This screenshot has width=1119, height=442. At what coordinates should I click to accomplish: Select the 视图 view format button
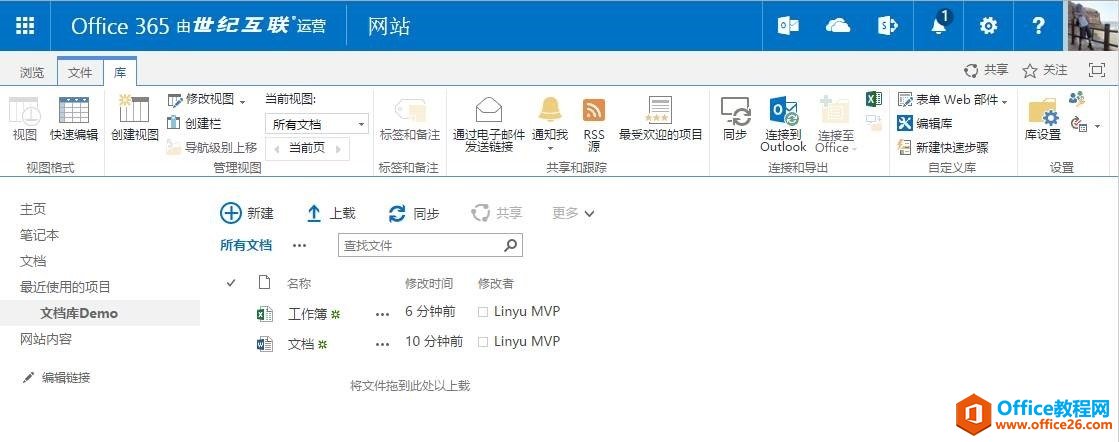coord(25,119)
